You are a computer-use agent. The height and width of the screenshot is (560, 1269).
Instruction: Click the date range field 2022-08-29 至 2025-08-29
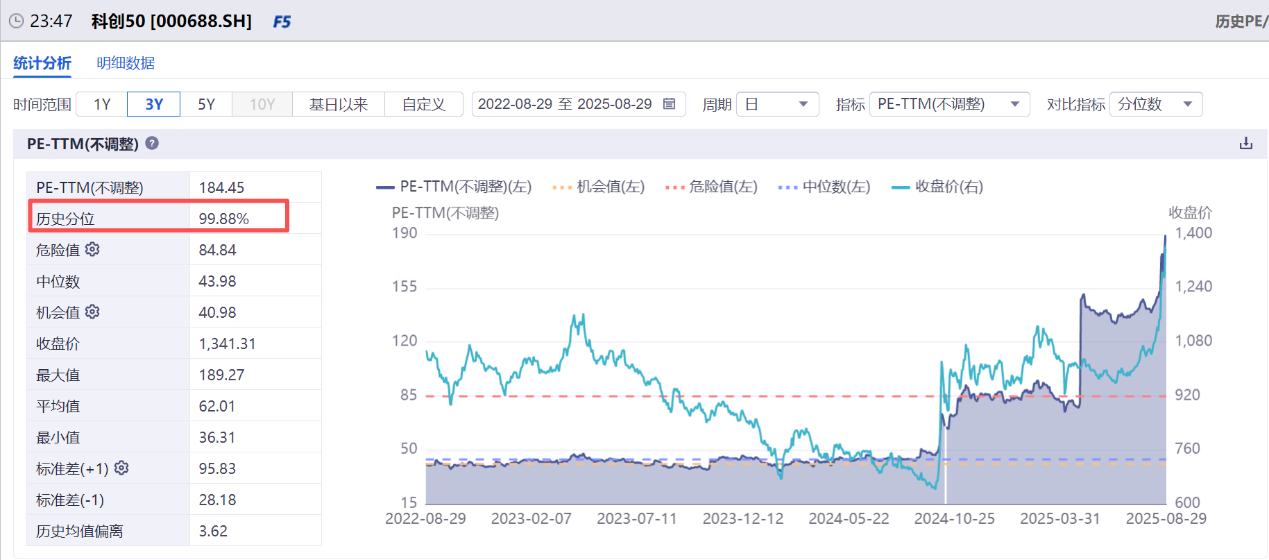[x=565, y=104]
